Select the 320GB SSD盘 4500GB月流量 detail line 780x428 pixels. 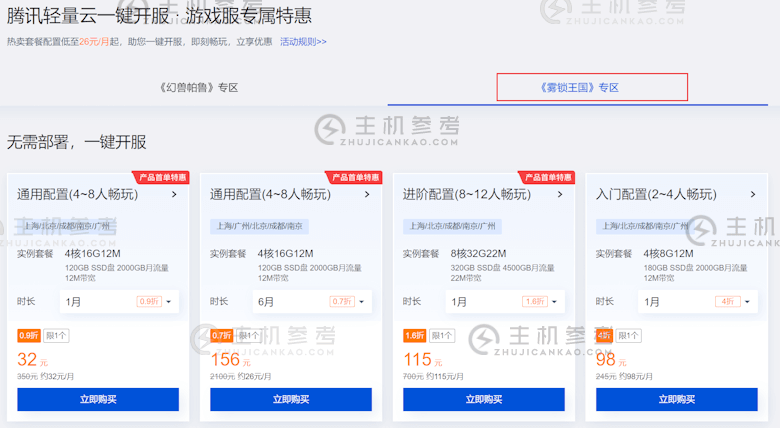pyautogui.click(x=502, y=268)
